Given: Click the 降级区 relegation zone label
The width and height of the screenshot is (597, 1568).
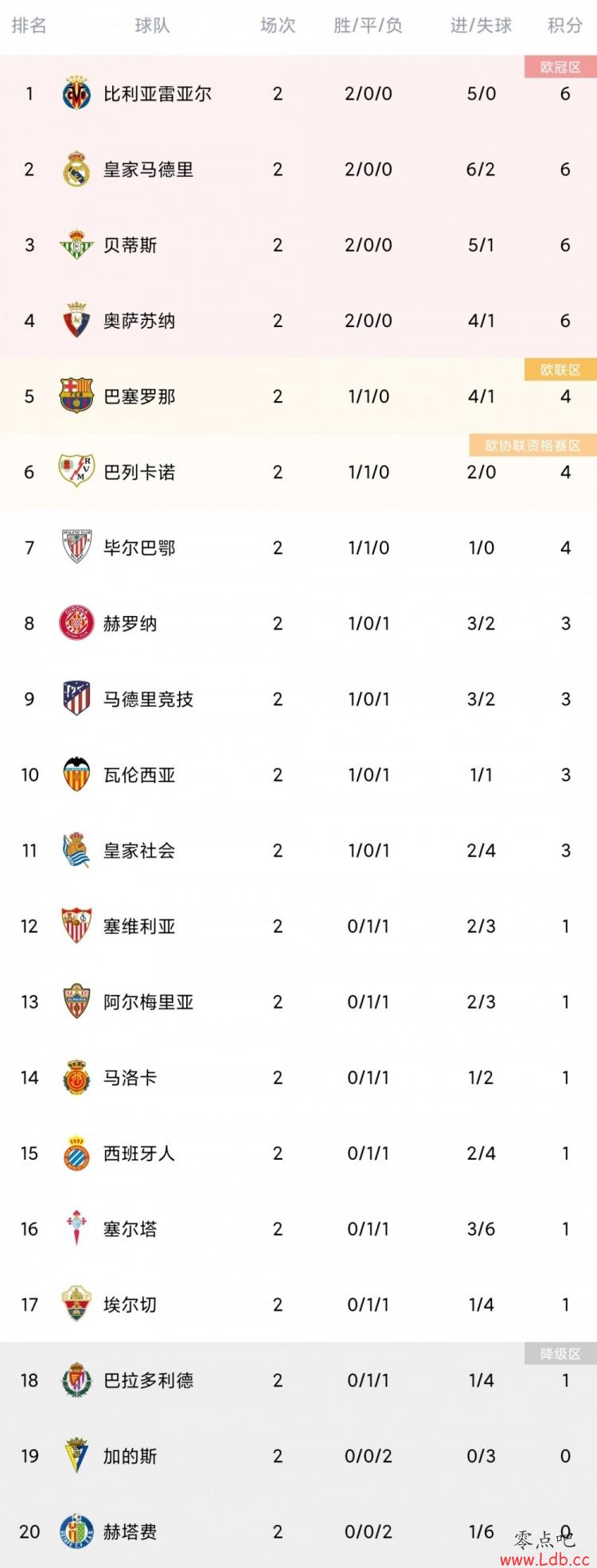Looking at the screenshot, I should click(560, 1354).
